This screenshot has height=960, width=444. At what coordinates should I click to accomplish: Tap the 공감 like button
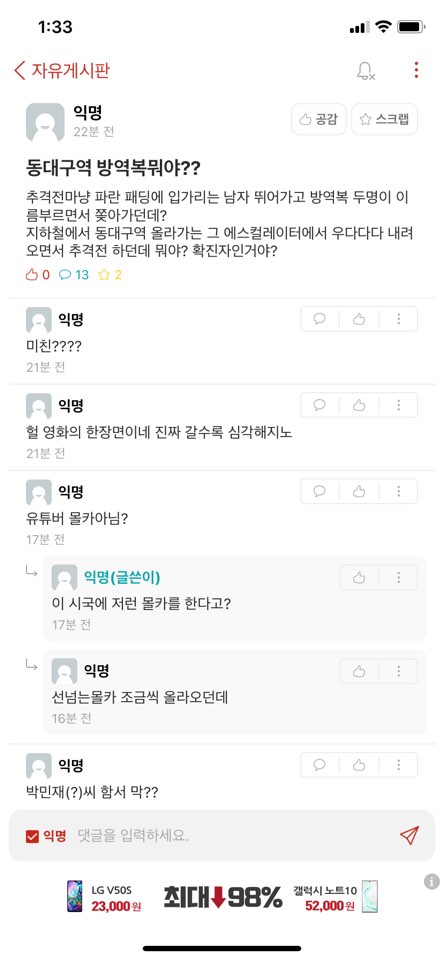tap(318, 119)
